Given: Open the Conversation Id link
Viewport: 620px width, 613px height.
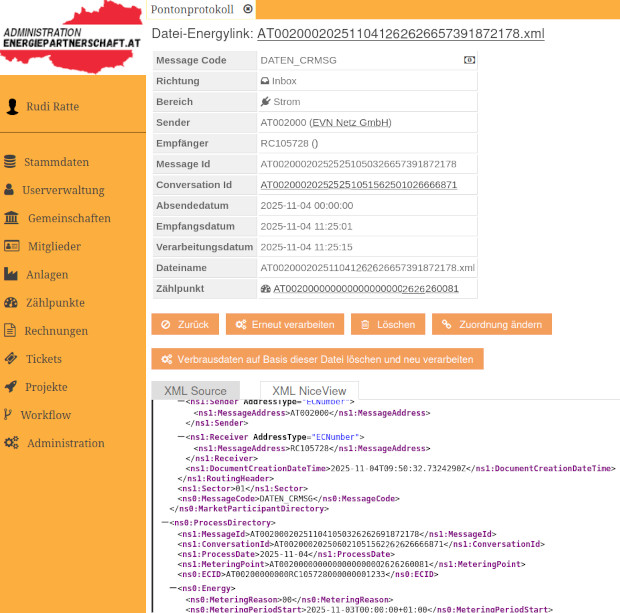Looking at the screenshot, I should pos(358,185).
